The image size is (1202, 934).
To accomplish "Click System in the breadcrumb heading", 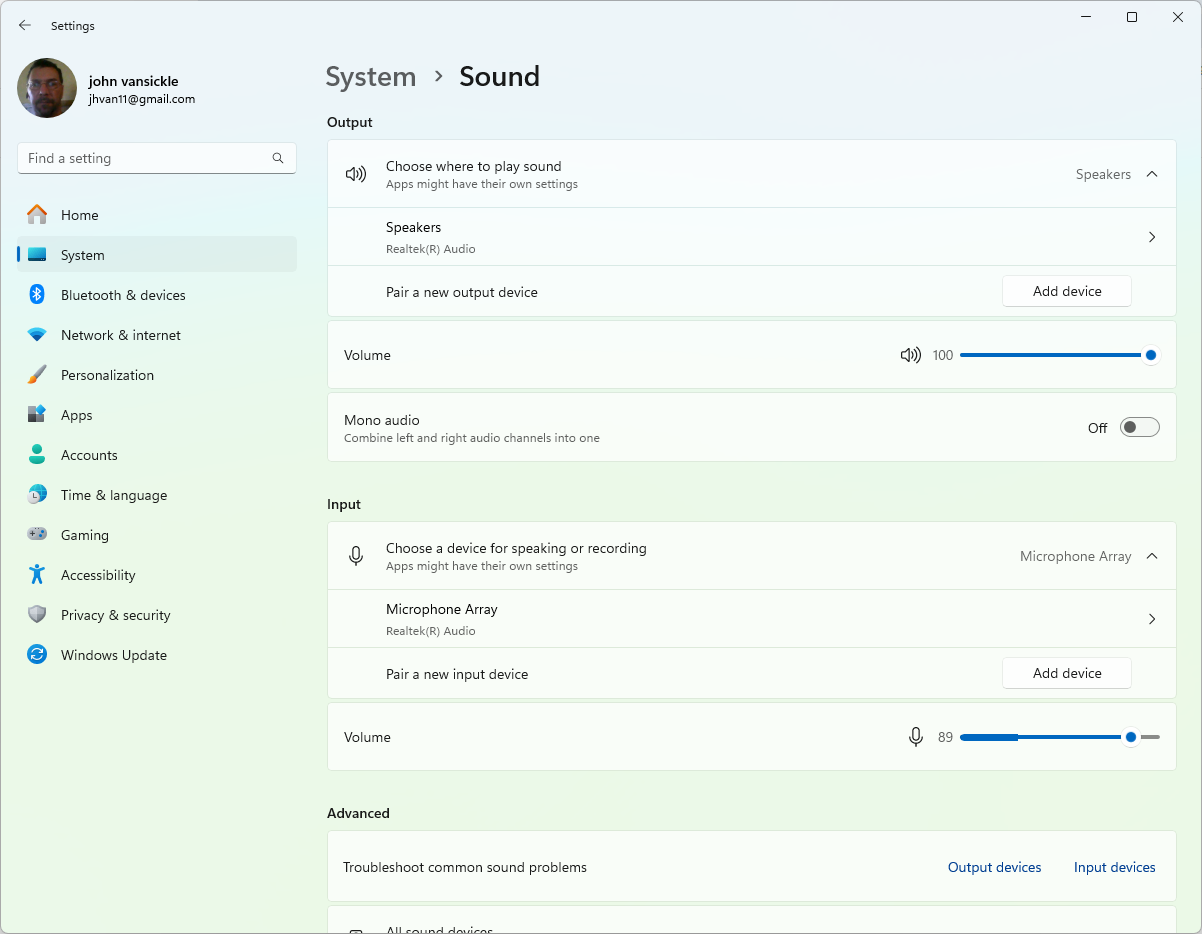I will tap(371, 77).
